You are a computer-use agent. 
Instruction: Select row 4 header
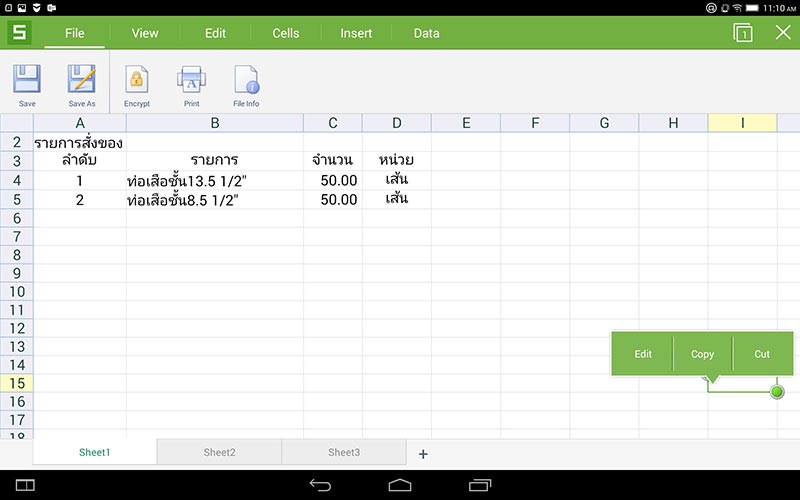(17, 181)
